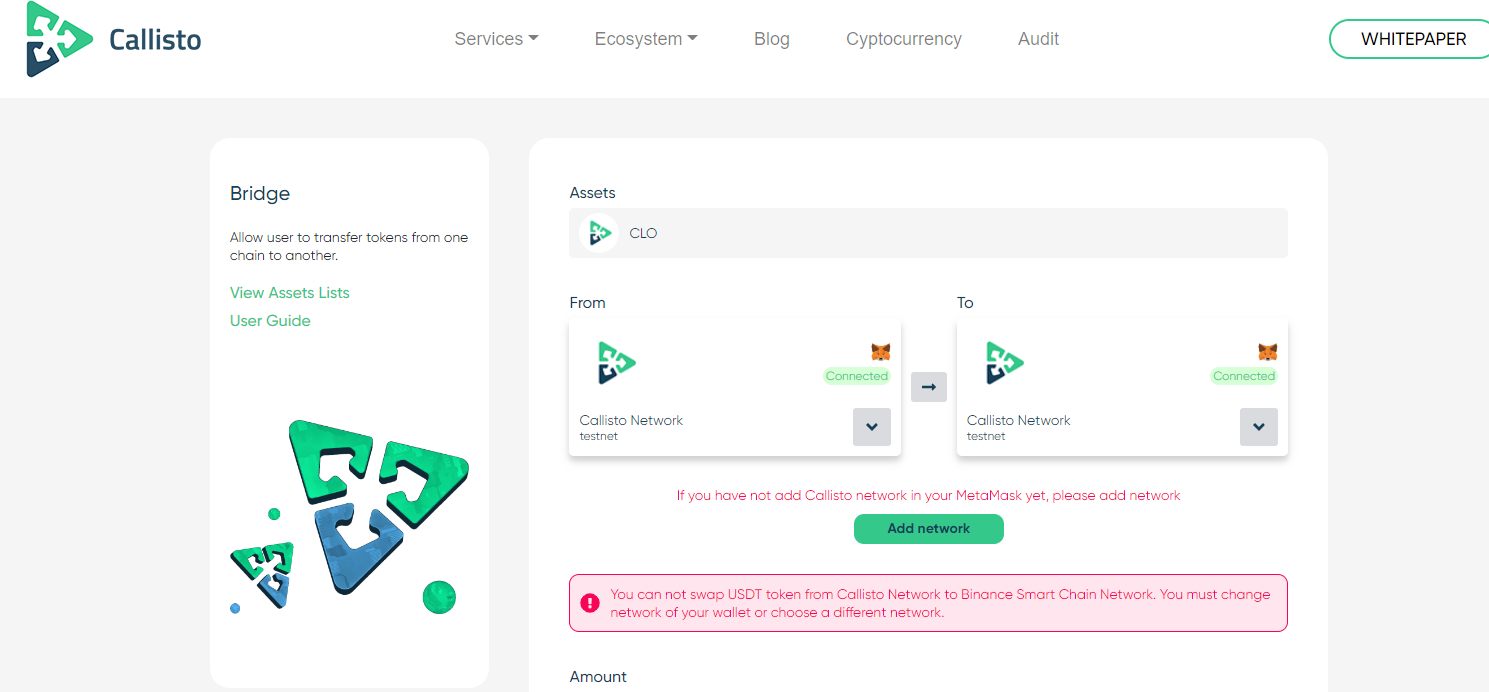Expand the To network dropdown chevron

click(x=1259, y=427)
